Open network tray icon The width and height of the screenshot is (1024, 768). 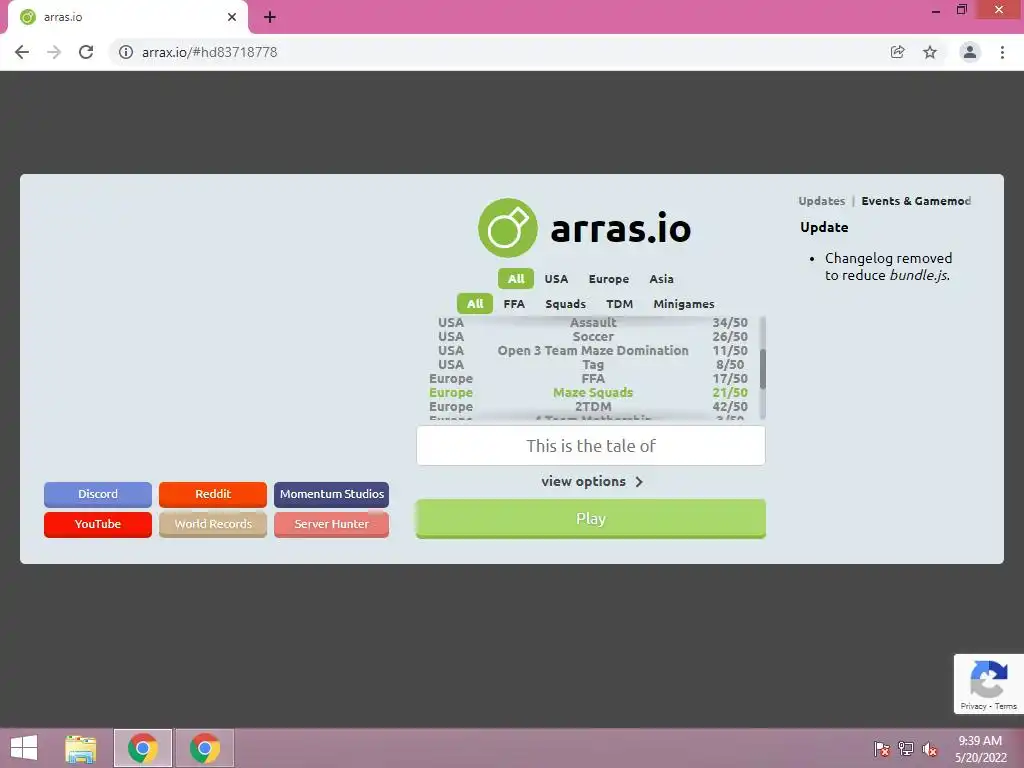tap(906, 748)
